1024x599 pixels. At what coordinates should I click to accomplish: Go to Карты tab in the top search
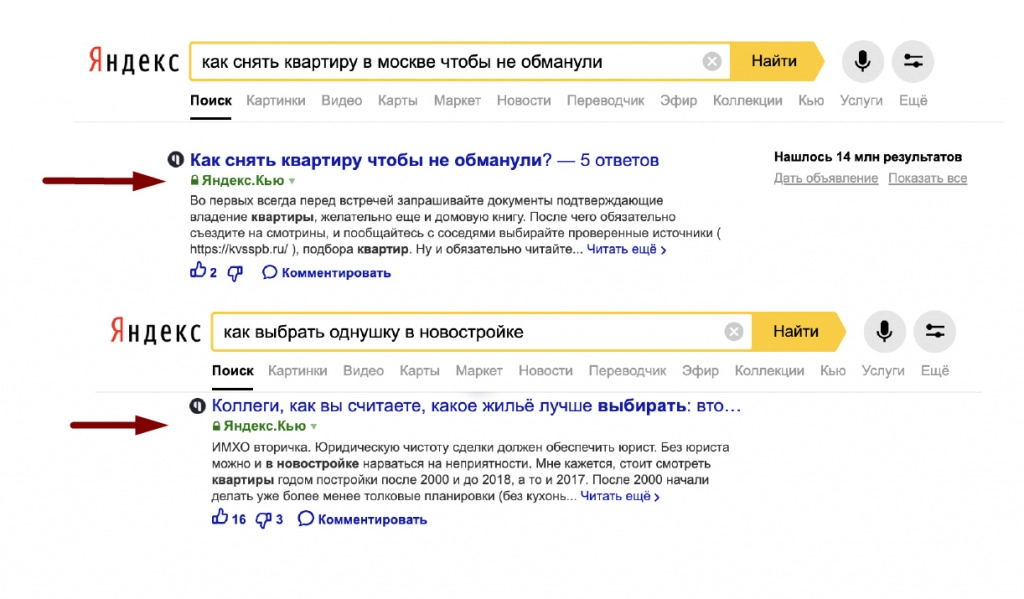398,101
